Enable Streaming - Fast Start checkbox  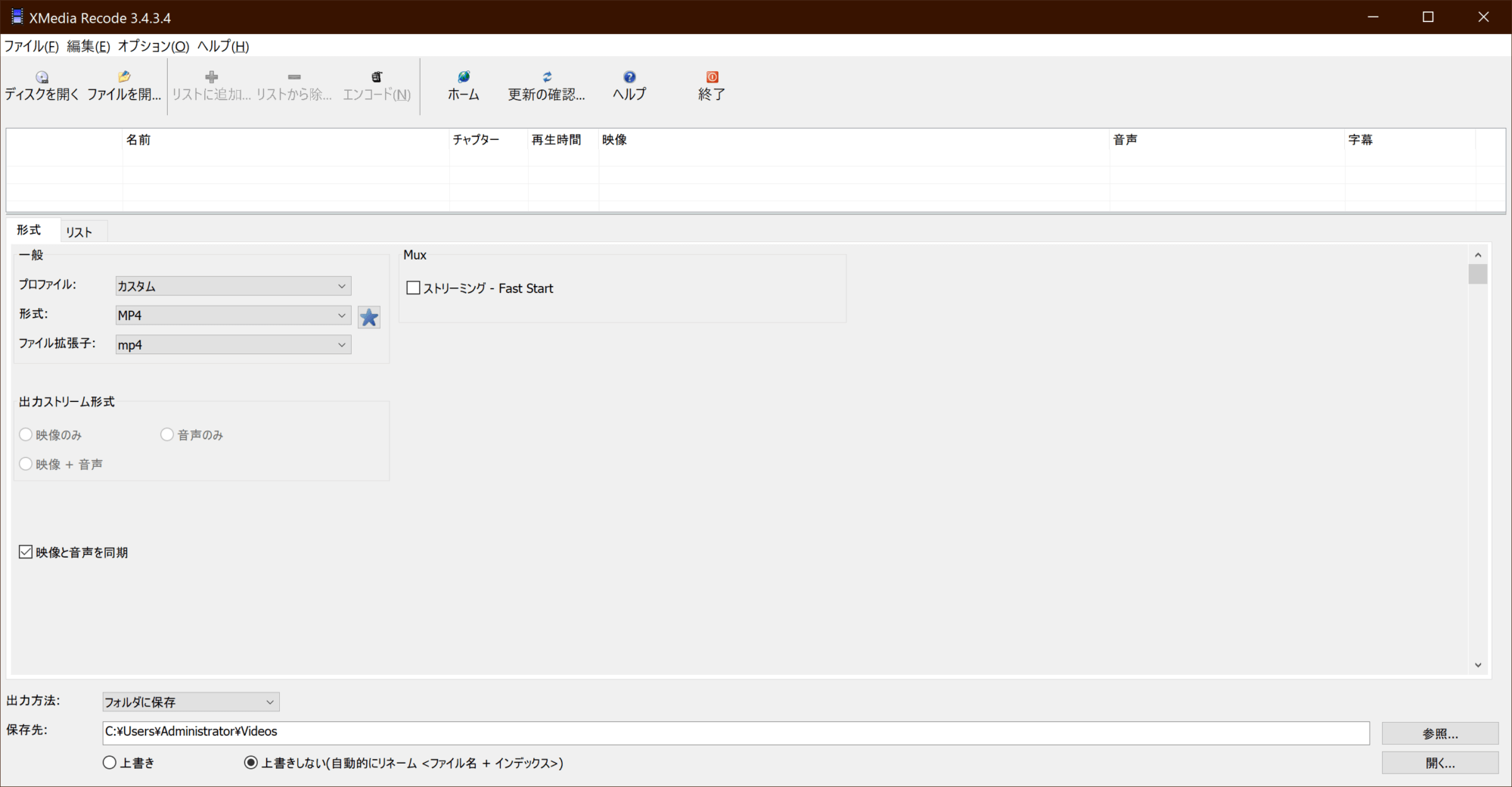click(413, 288)
